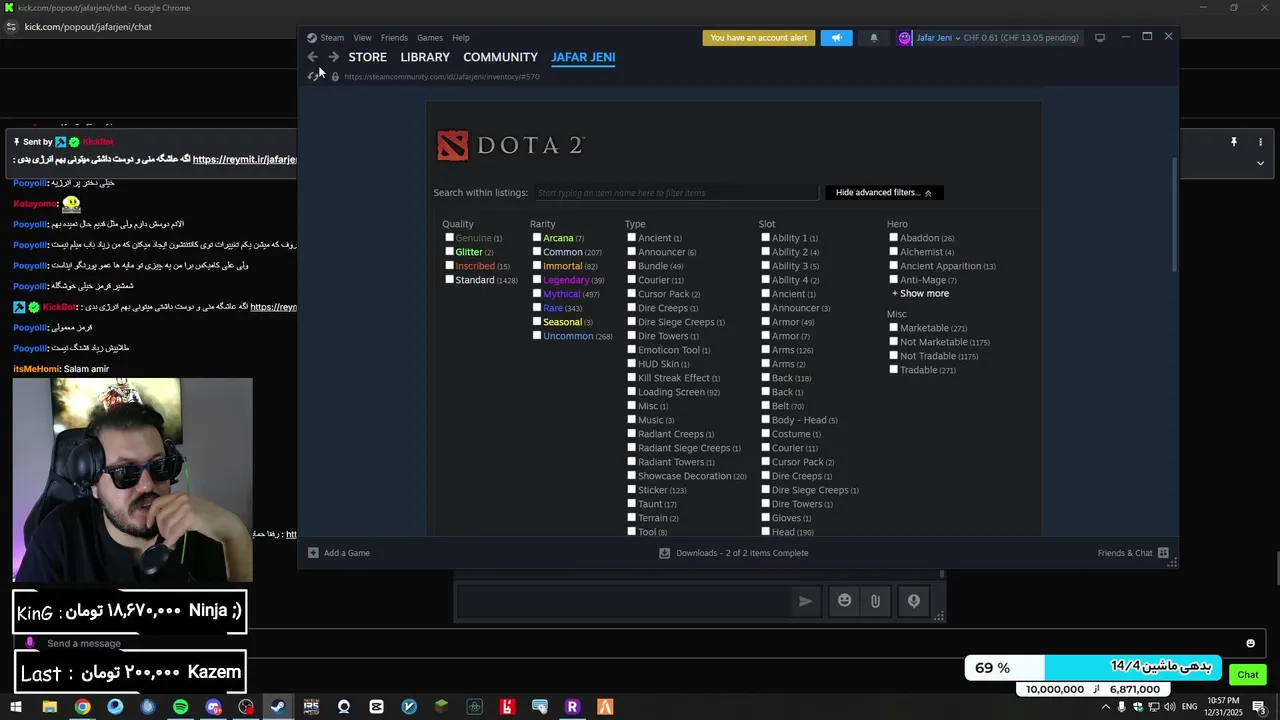
Task: Check the Arcana rarity filter
Action: 537,237
